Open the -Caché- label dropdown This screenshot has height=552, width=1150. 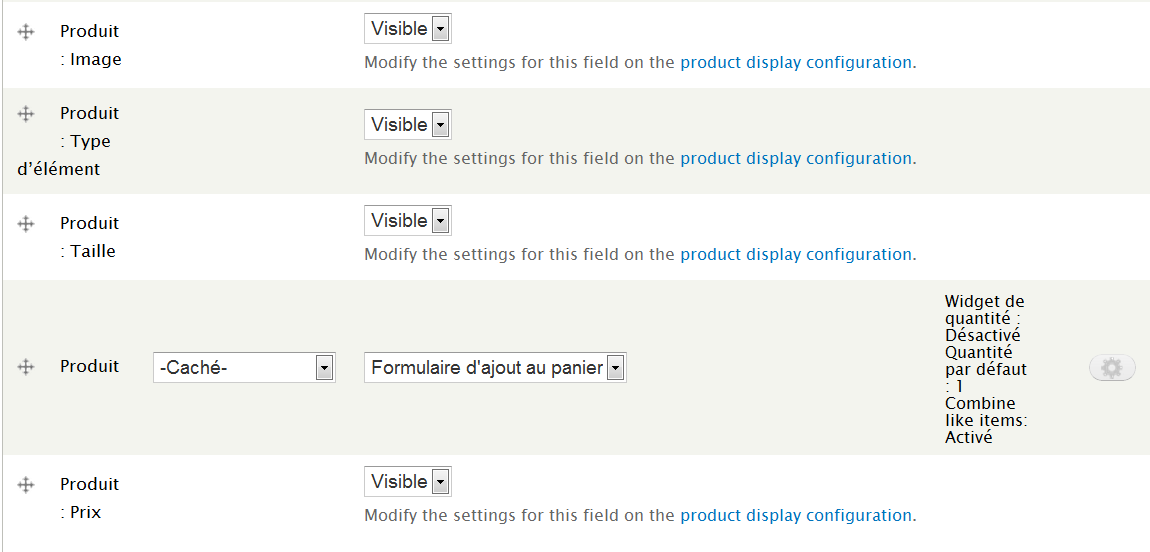[244, 368]
